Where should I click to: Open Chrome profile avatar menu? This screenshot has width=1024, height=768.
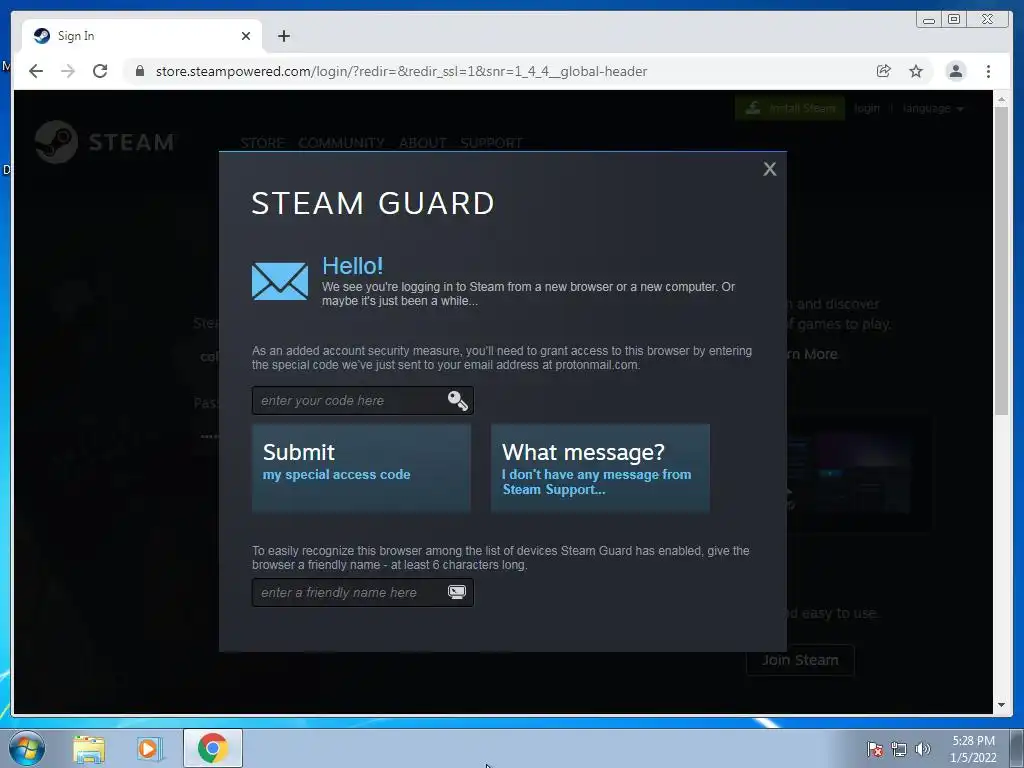(x=955, y=71)
